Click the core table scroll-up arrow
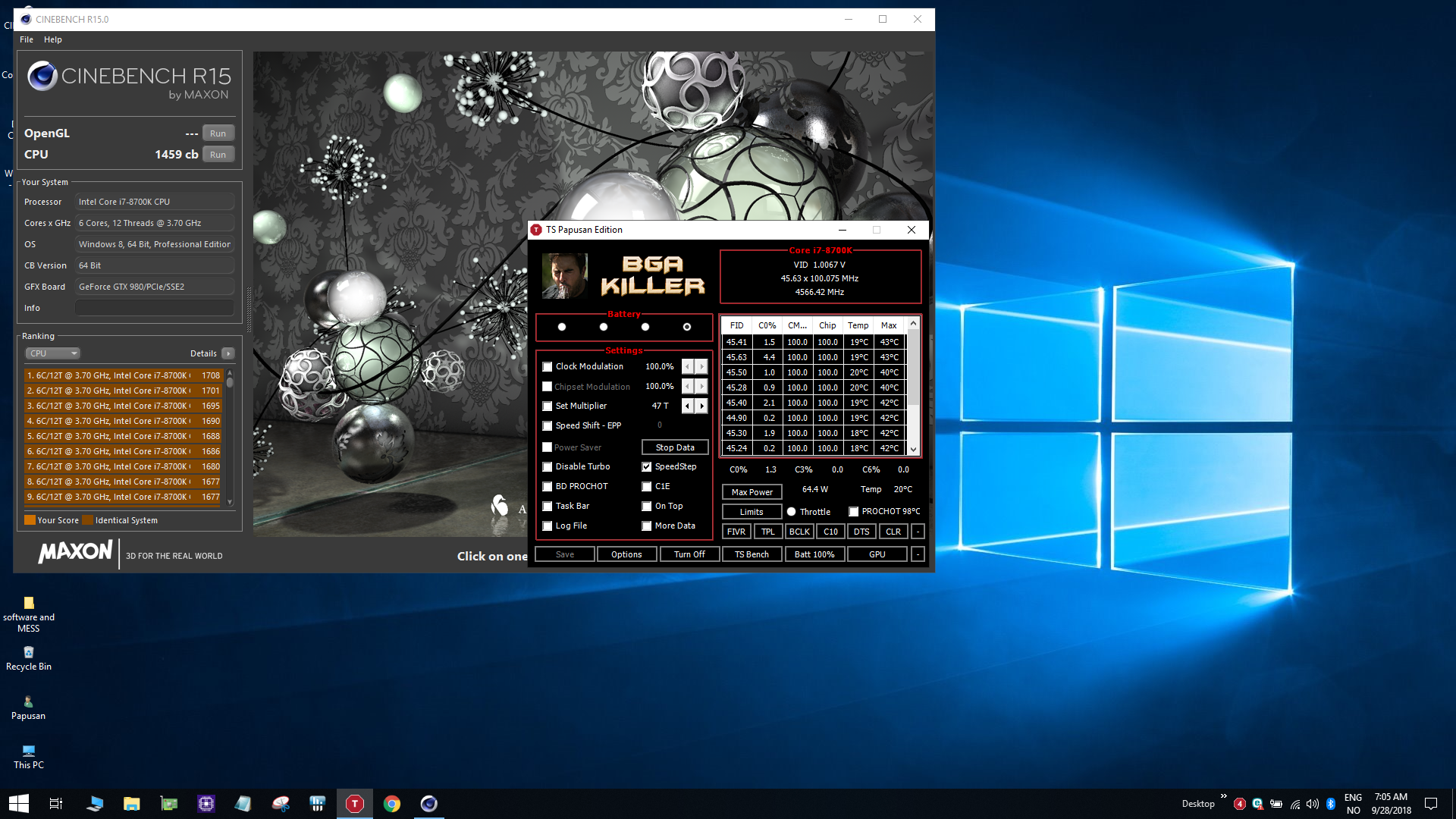1456x819 pixels. point(914,324)
